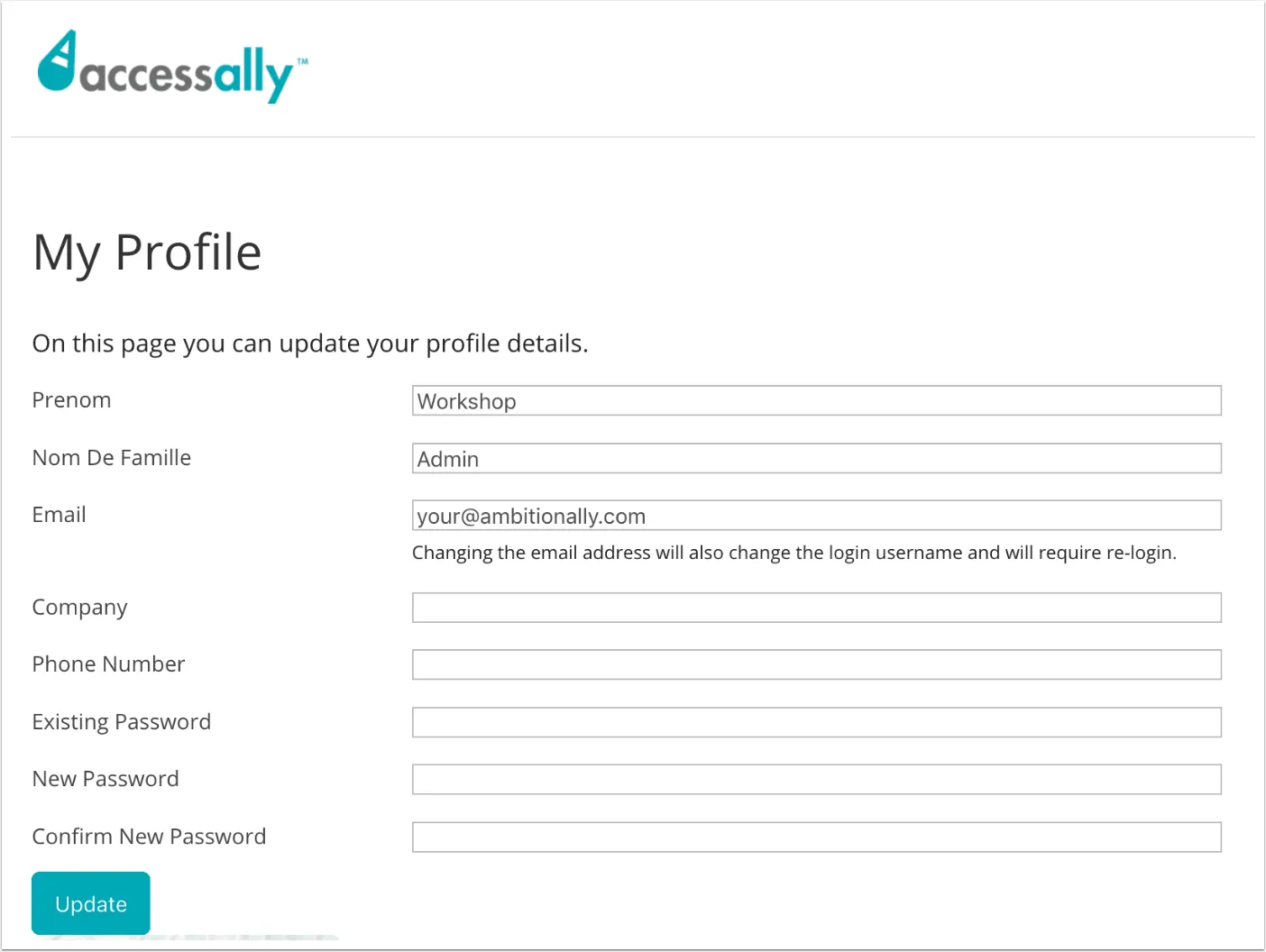Click the Confirm New Password label
This screenshot has width=1266, height=952.
(x=149, y=837)
